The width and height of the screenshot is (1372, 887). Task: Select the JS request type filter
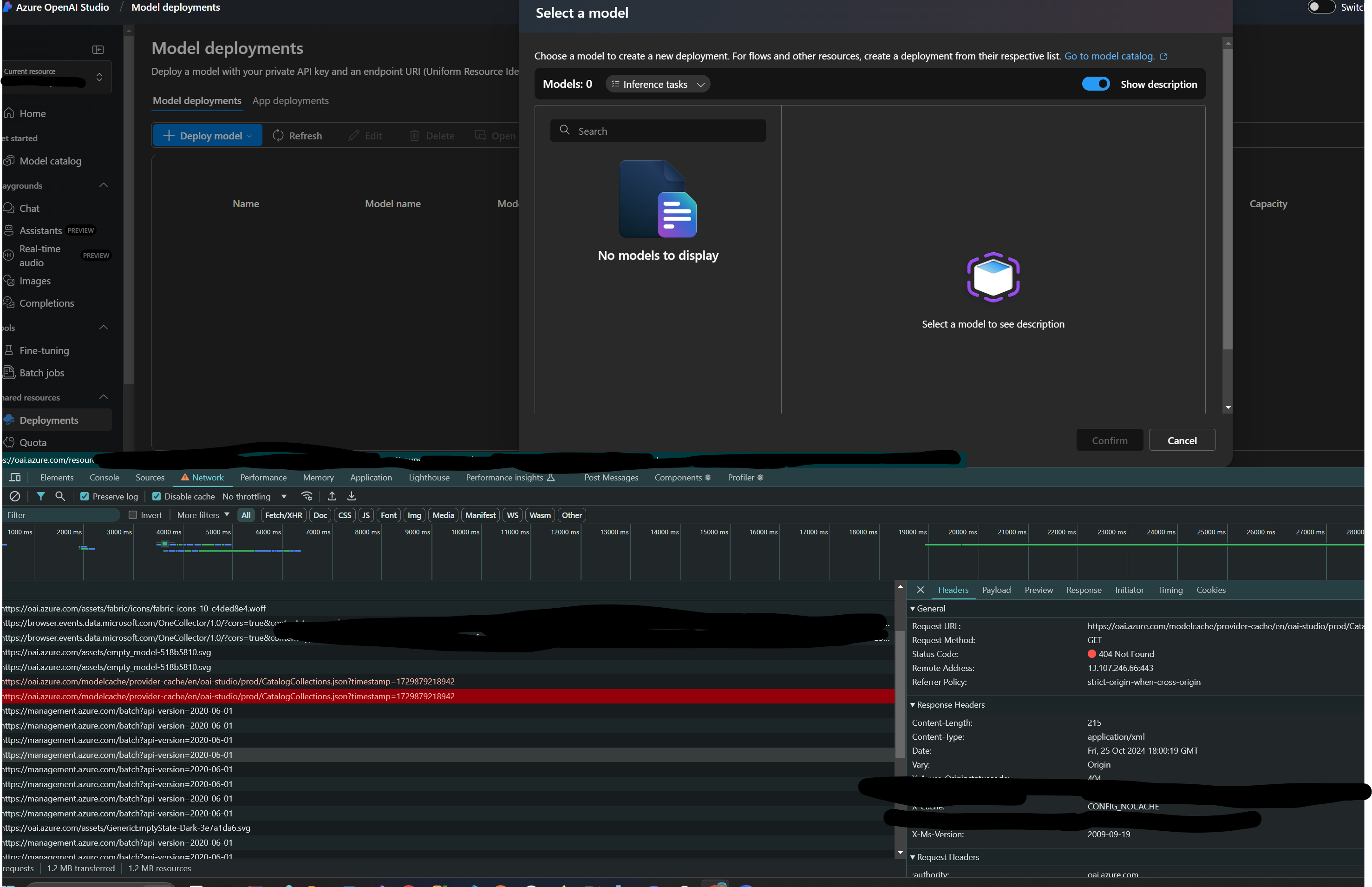click(x=366, y=515)
